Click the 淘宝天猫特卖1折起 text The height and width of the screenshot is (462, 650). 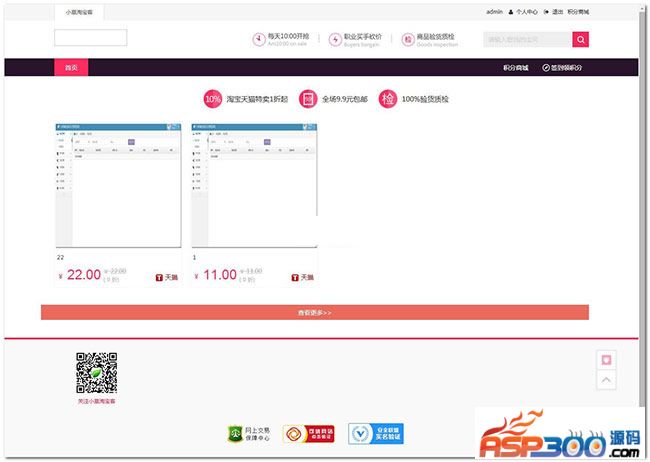click(257, 99)
